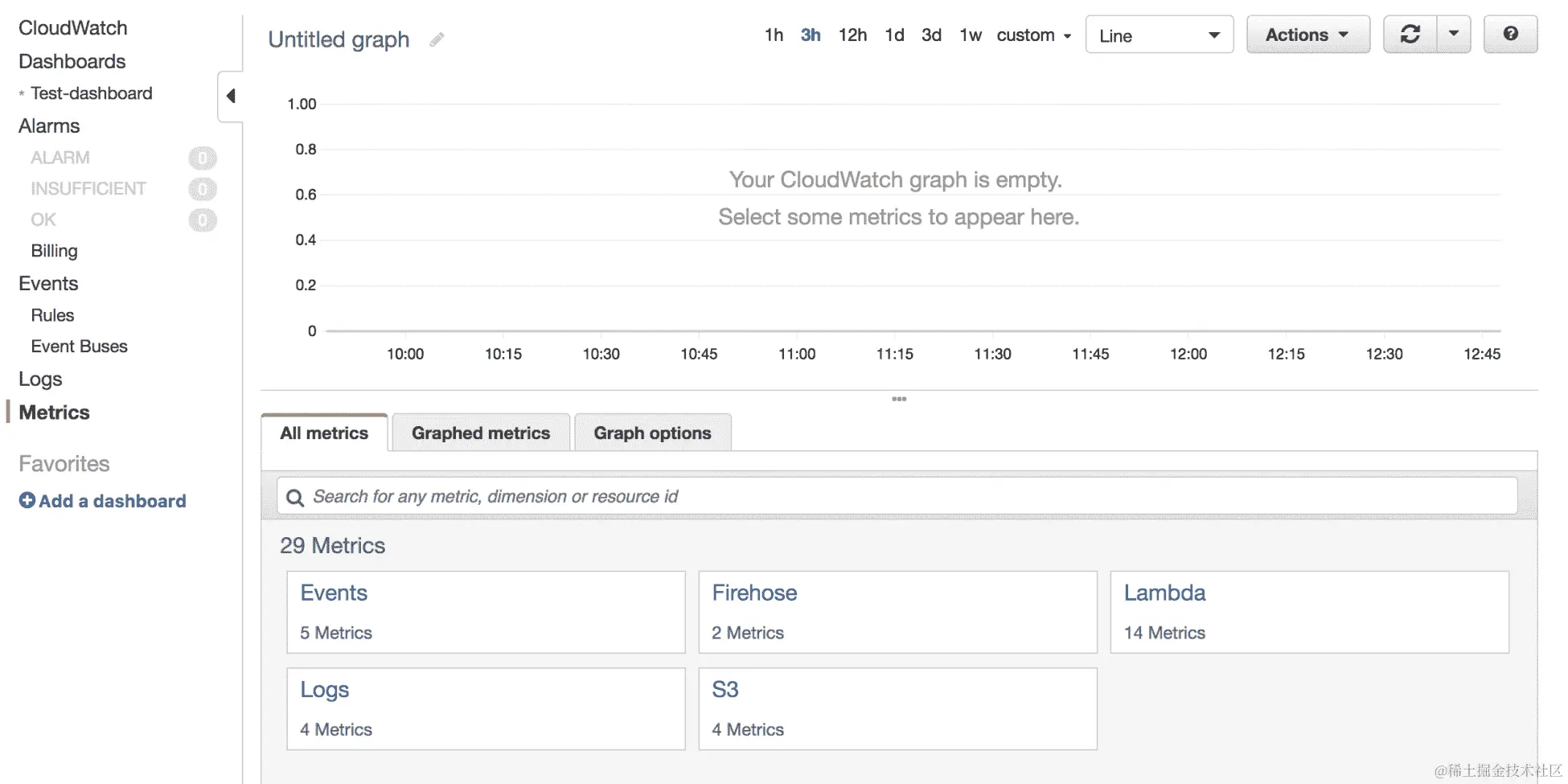
Task: Refresh the graph
Action: 1410,35
